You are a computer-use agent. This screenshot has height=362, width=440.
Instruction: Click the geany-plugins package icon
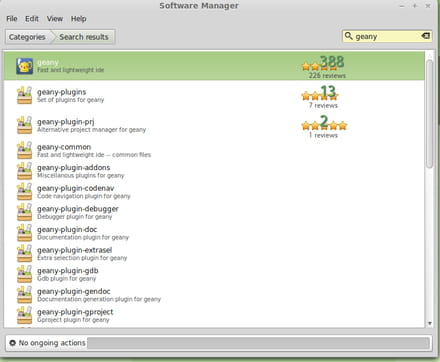click(24, 95)
